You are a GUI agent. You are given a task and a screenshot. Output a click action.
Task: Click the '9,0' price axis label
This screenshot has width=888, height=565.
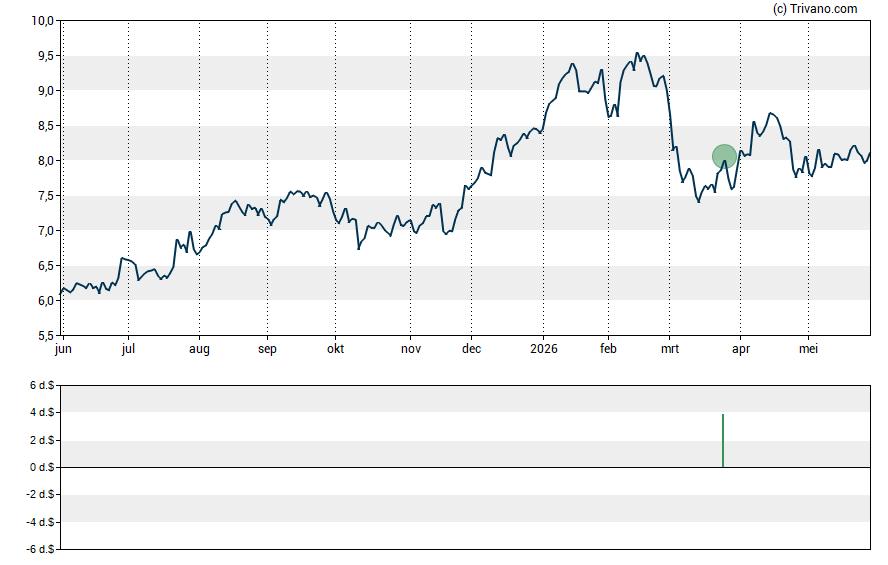tap(46, 91)
